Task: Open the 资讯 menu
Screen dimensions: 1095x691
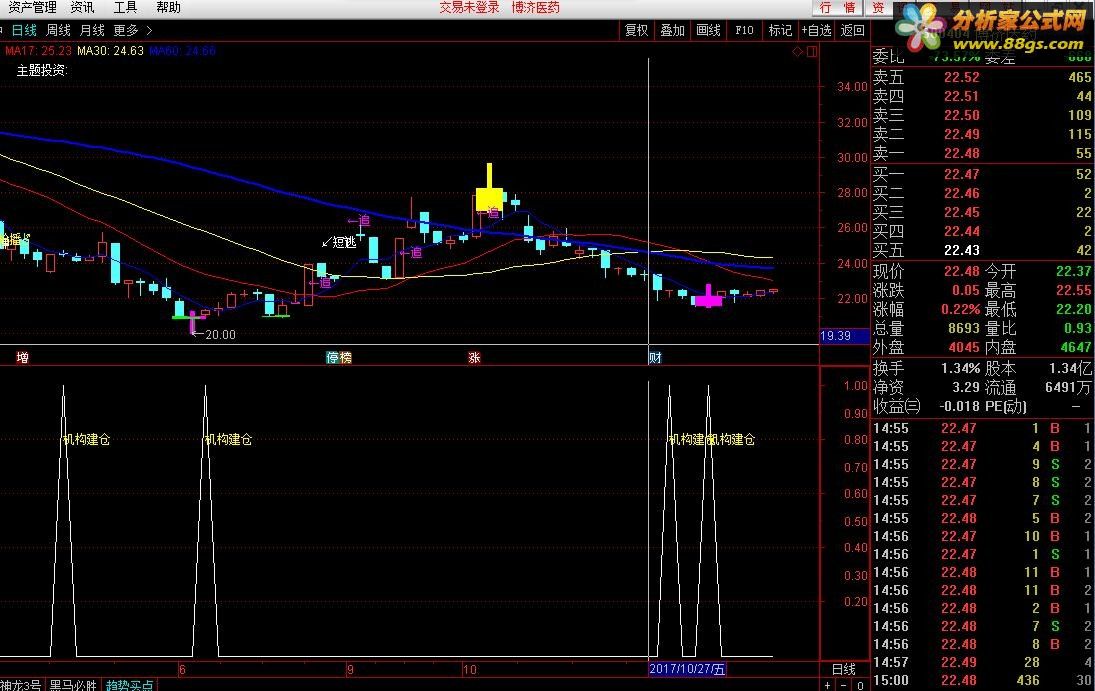Action: 82,8
